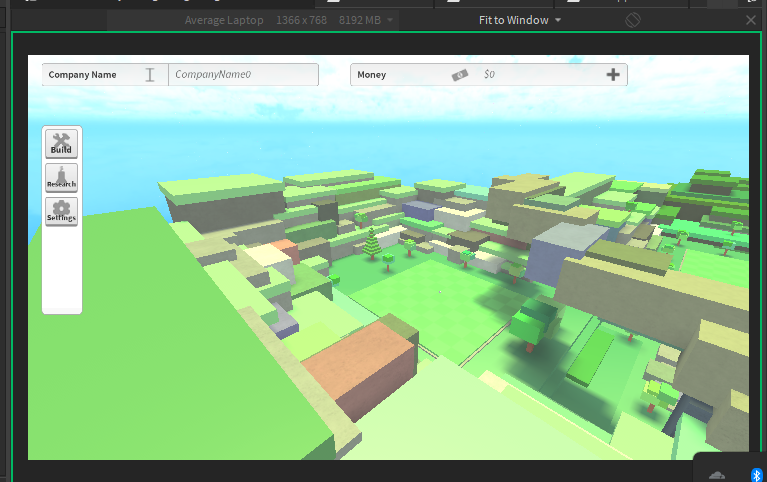The height and width of the screenshot is (482, 767).
Task: Click the text cursor icon by Company Name
Action: pyautogui.click(x=150, y=75)
